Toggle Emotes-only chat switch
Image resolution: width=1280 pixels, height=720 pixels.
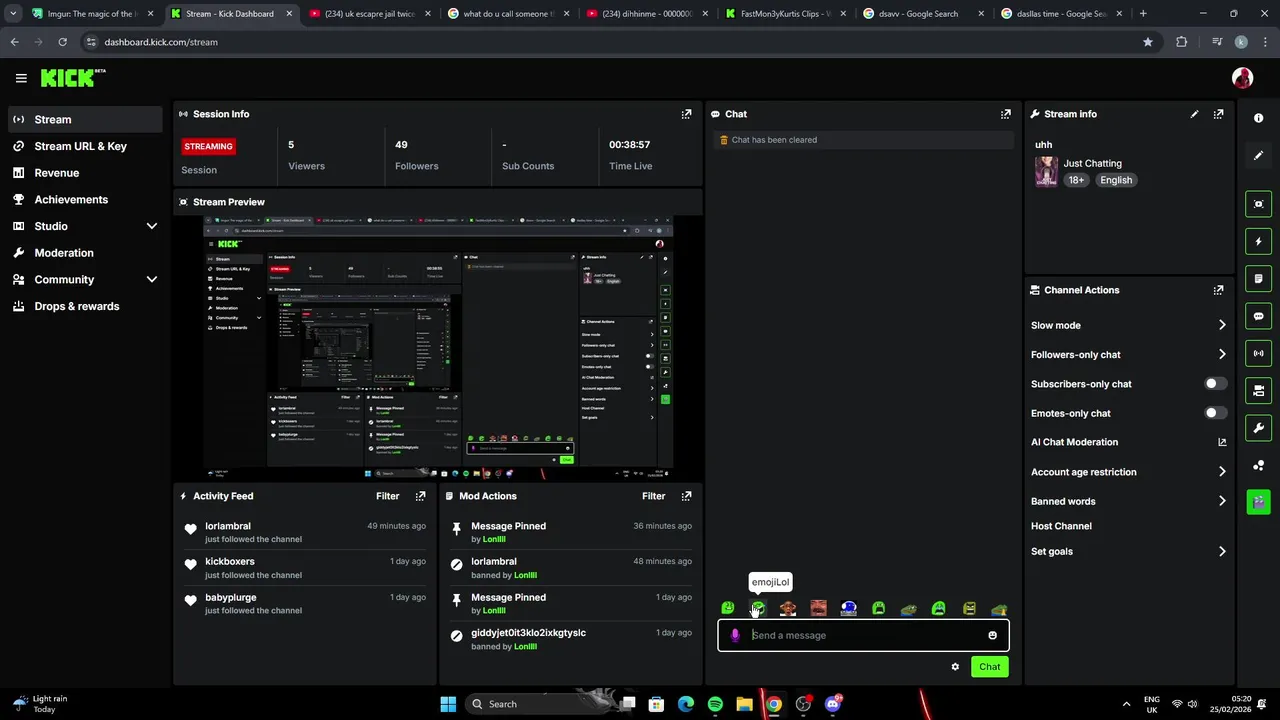tap(1215, 413)
